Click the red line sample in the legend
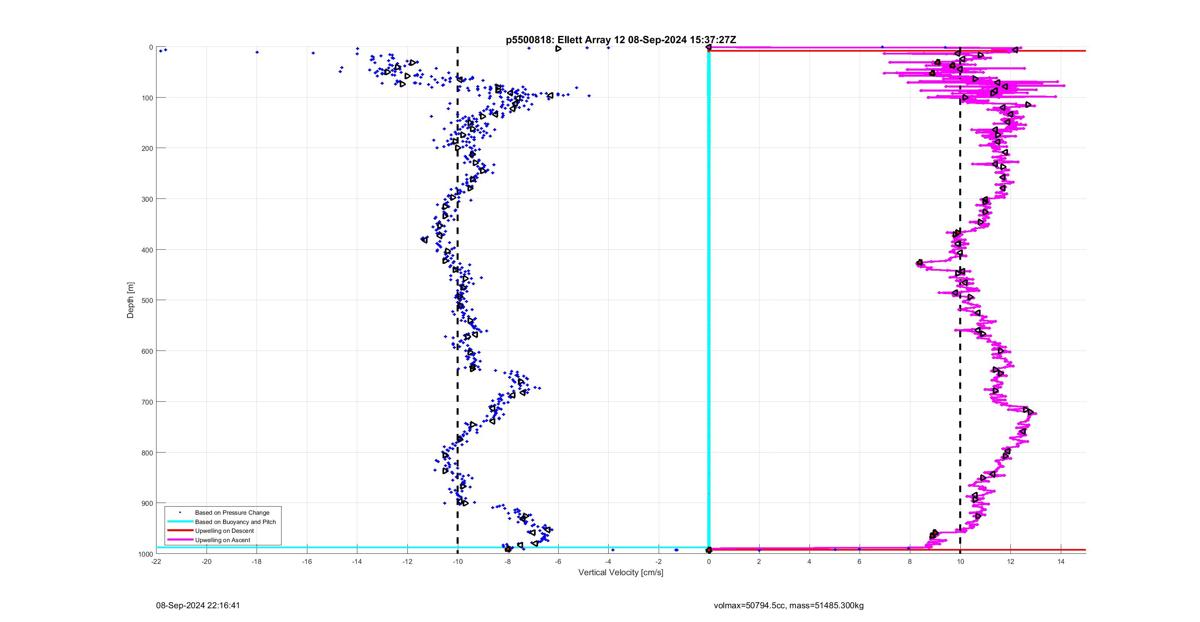This screenshot has height=622, width=1200. (x=179, y=531)
